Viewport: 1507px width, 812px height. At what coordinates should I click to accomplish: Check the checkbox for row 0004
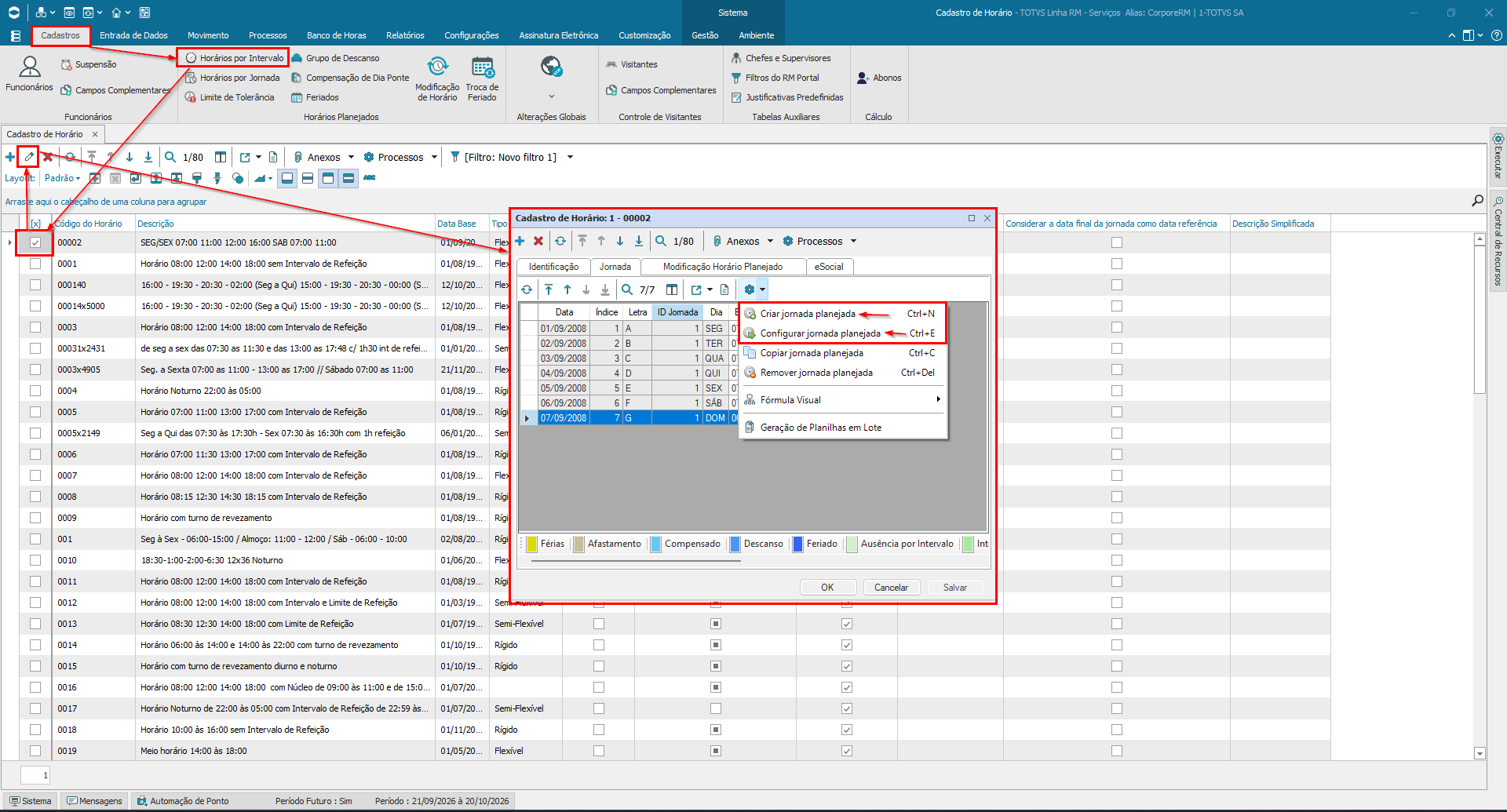(x=35, y=391)
